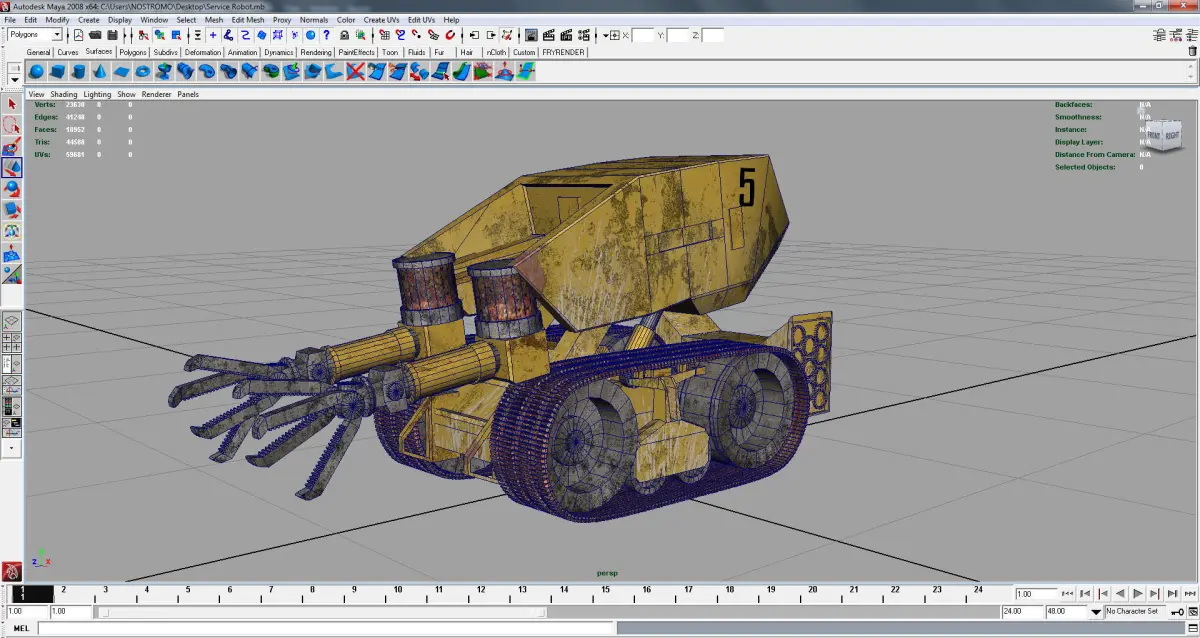
Task: Select the arrow Select tool
Action: click(12, 104)
